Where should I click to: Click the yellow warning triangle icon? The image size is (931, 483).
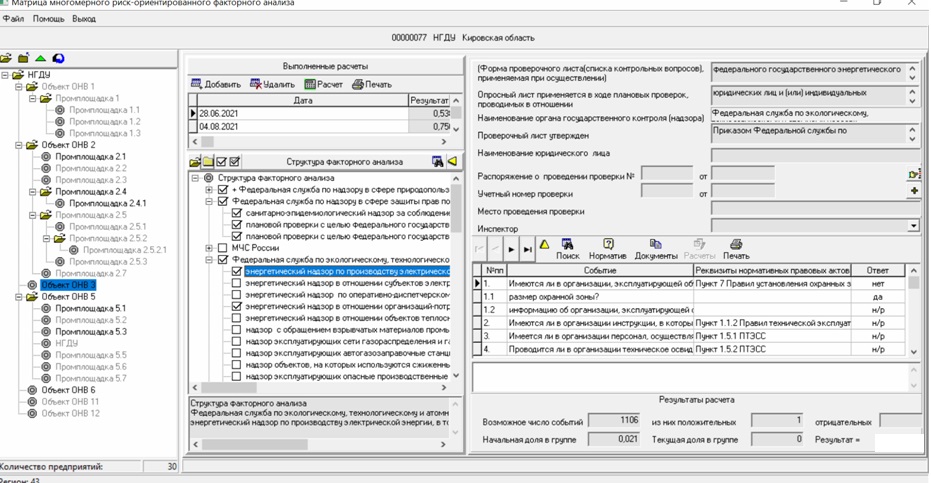tap(545, 245)
